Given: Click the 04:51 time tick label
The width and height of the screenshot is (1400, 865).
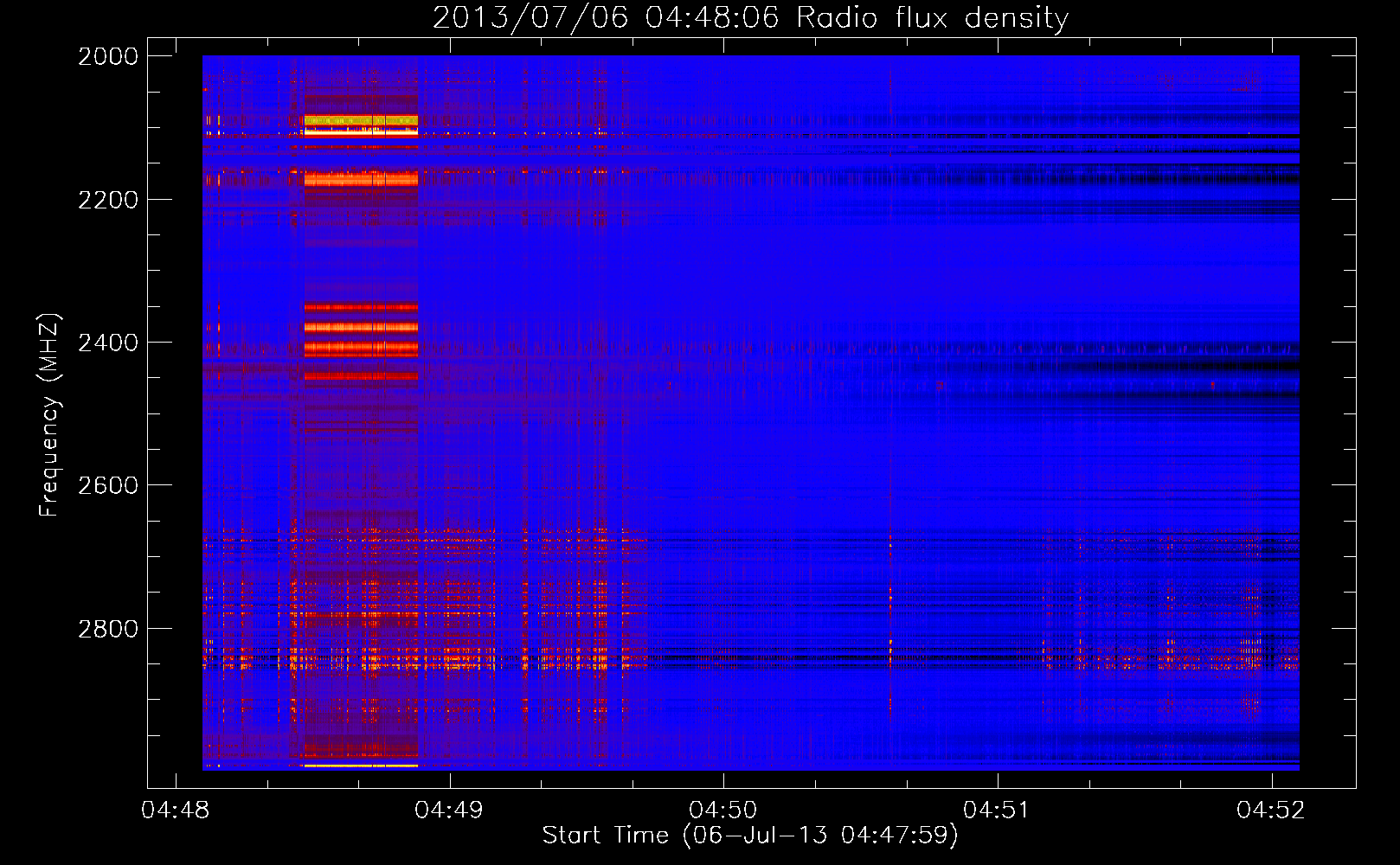Looking at the screenshot, I should pos(998,810).
